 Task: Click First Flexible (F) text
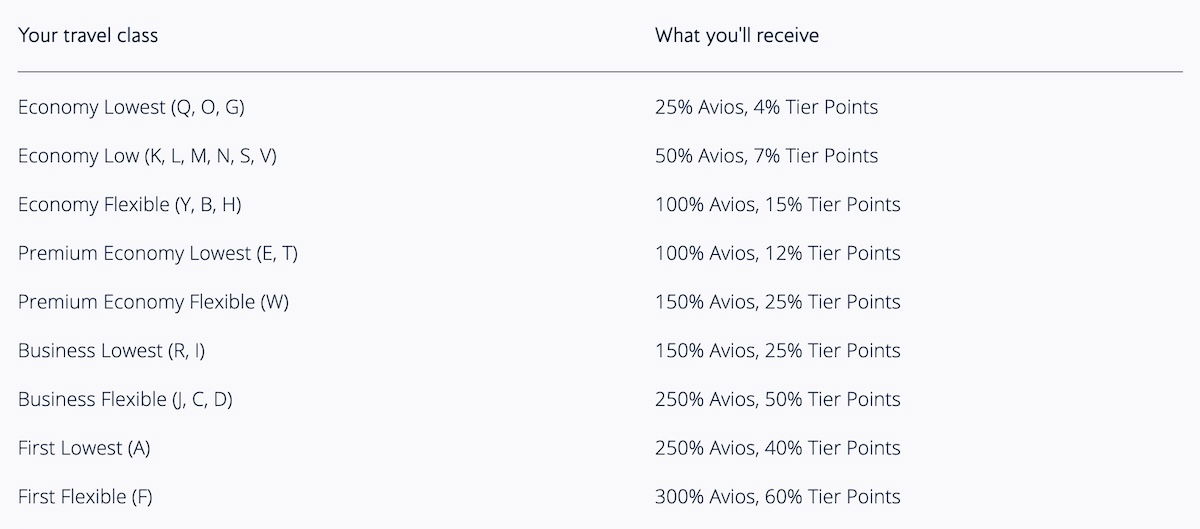(85, 497)
